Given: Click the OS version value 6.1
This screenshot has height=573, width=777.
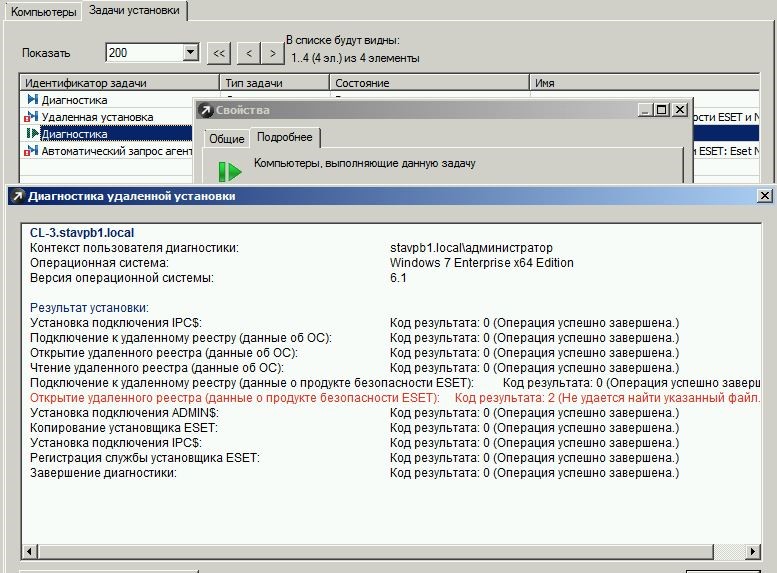Looking at the screenshot, I should coord(398,278).
